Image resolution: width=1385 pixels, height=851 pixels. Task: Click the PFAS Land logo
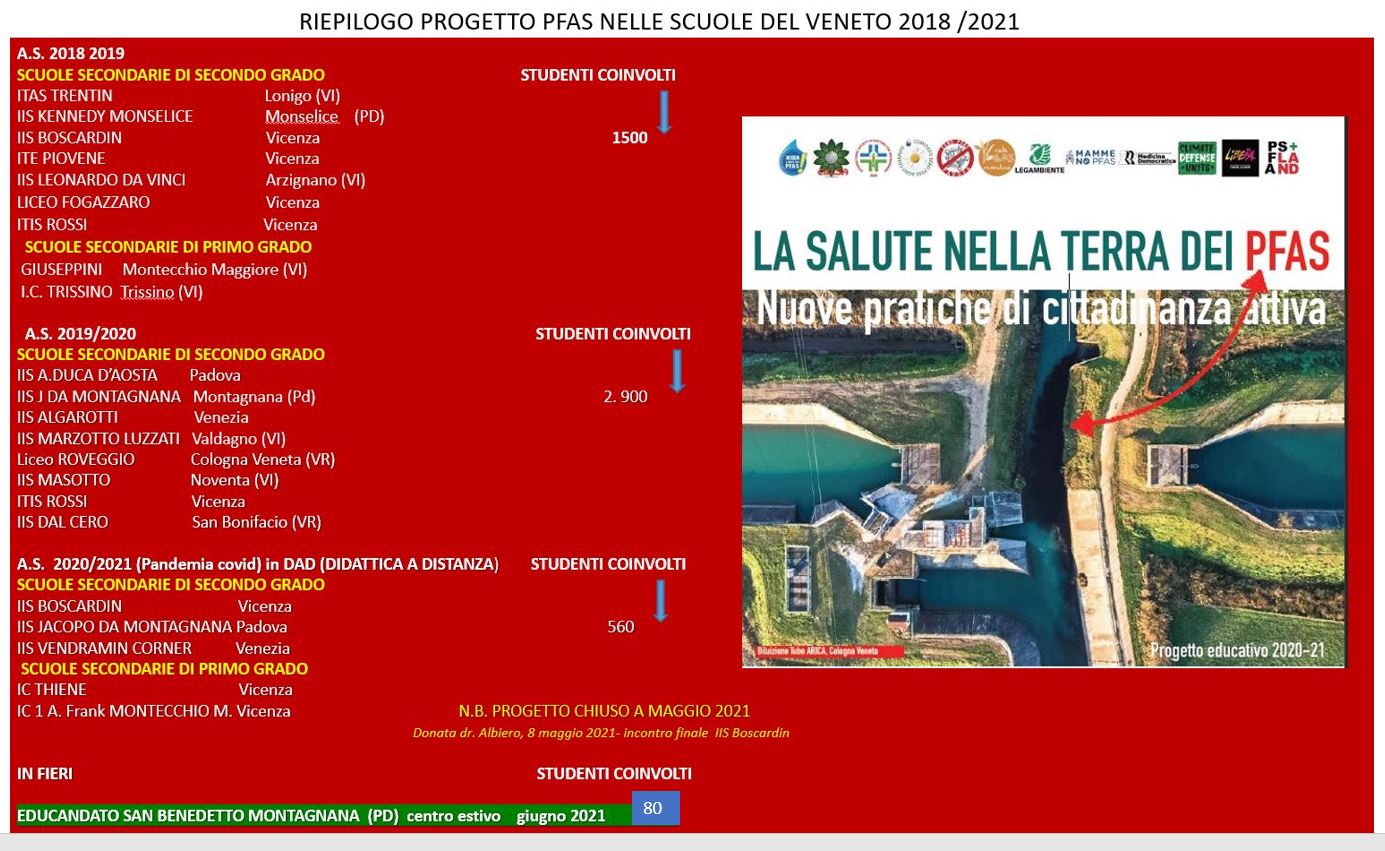(1282, 158)
